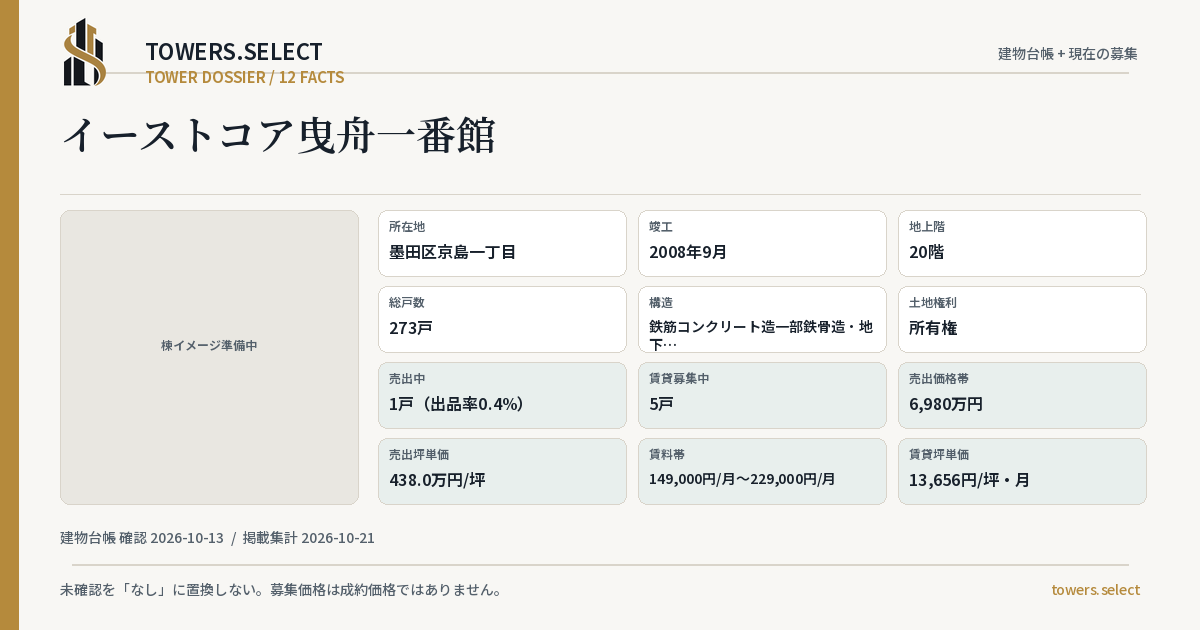1200x630 pixels.
Task: Select the 賃貸坪単価 13,656円/坪・月 card
Action: [1022, 471]
